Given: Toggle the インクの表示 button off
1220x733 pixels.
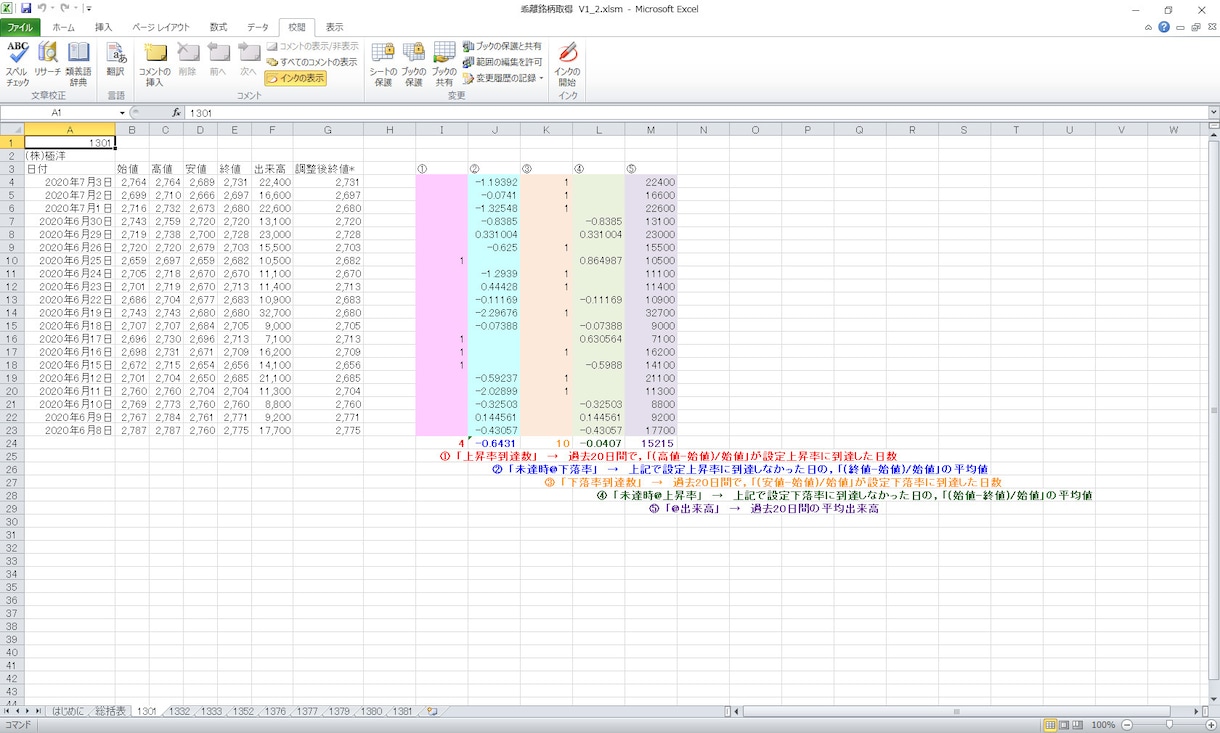Looking at the screenshot, I should pos(295,78).
